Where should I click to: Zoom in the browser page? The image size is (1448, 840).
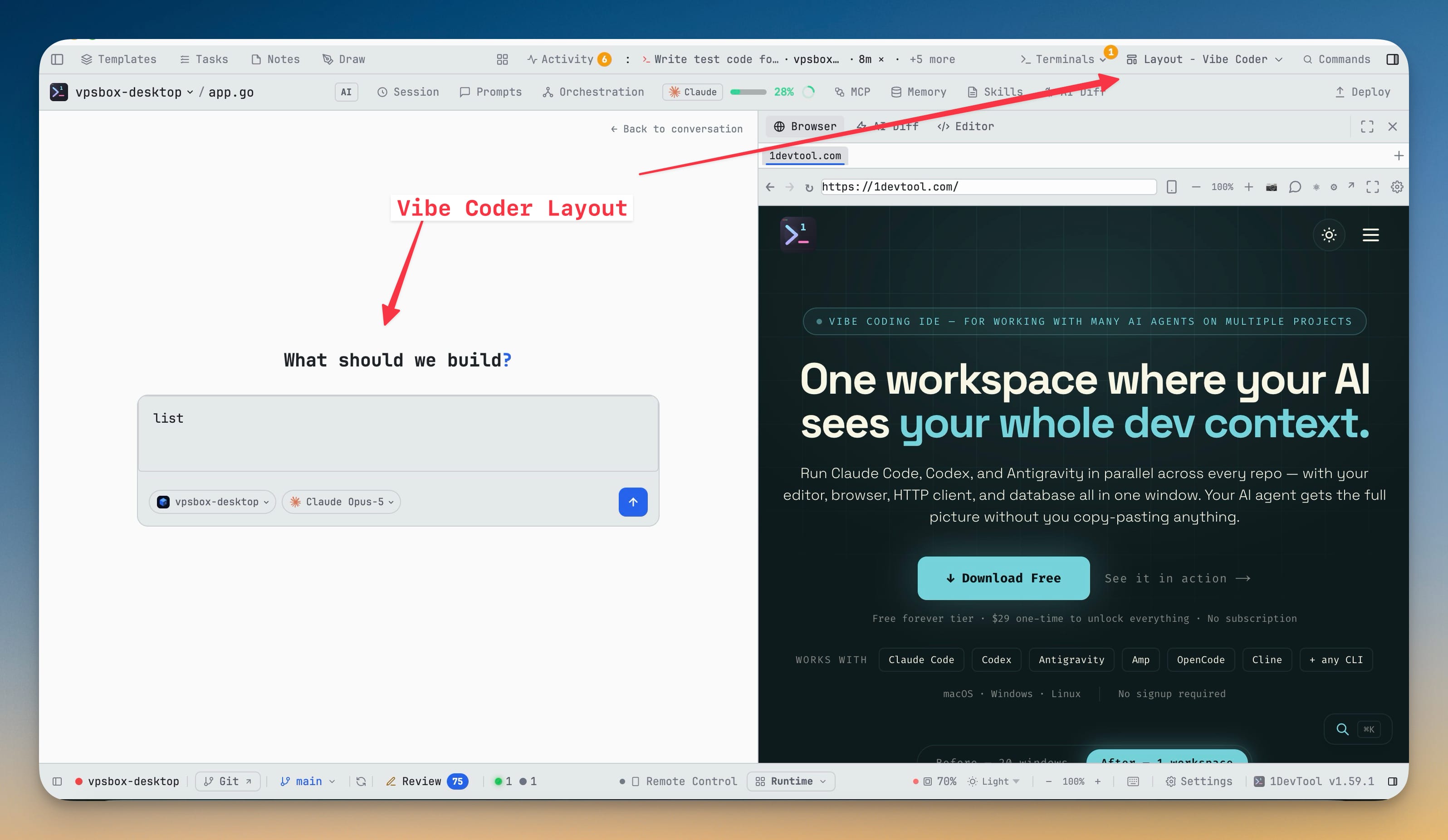pyautogui.click(x=1248, y=187)
